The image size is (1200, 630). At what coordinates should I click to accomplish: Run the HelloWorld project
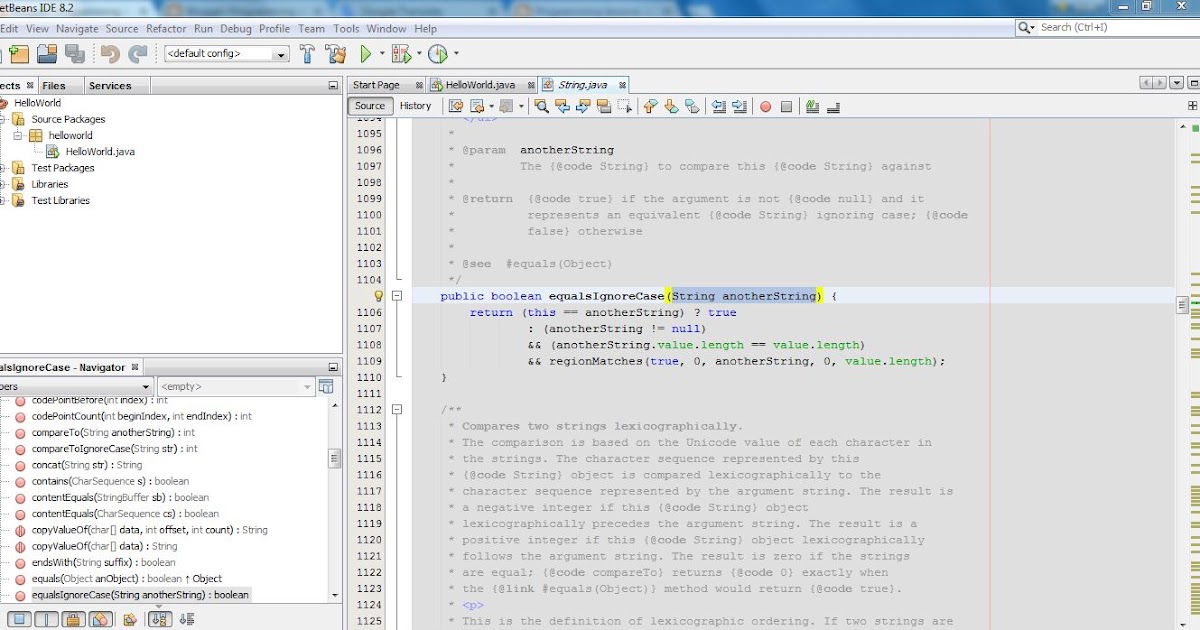click(x=366, y=53)
